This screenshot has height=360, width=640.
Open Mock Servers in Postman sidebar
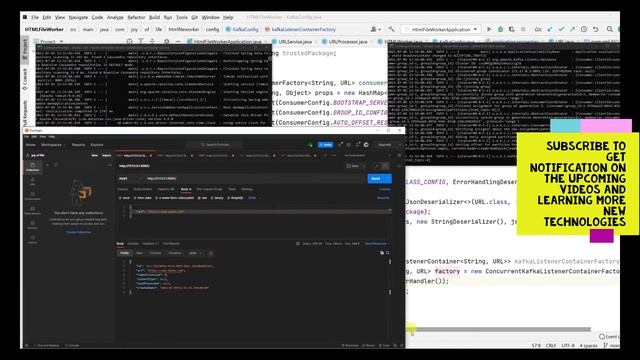click(x=32, y=211)
